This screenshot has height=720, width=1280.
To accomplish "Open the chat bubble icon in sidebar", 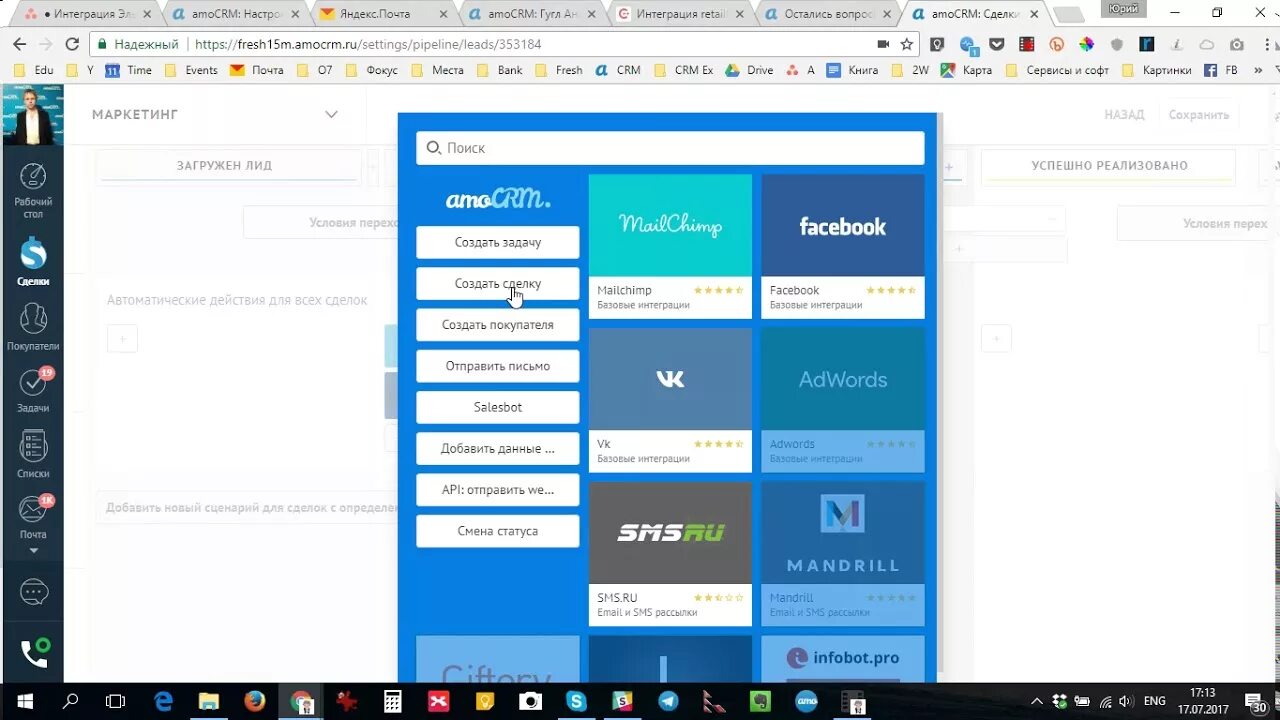I will [34, 593].
